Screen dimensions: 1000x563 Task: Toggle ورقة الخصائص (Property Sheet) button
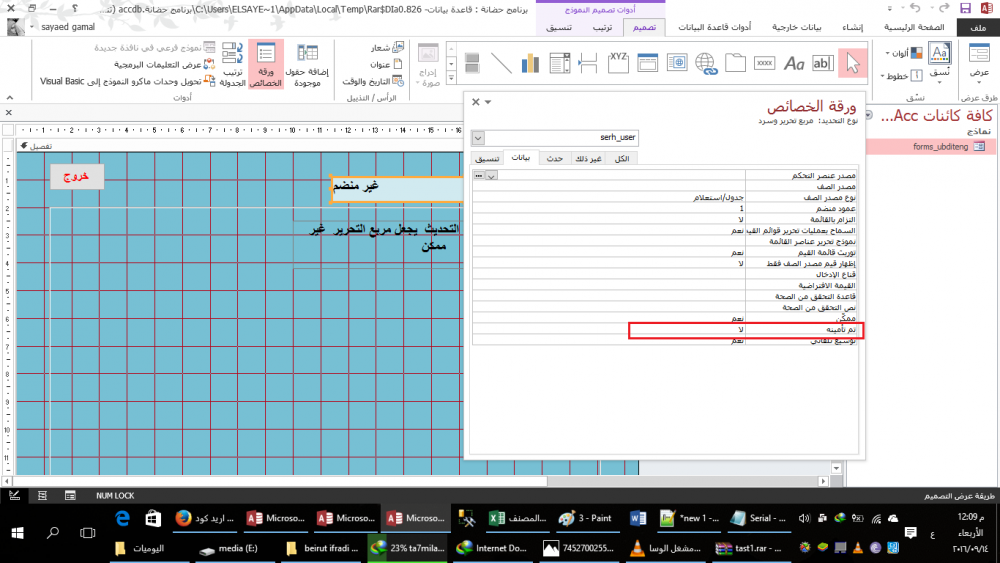[266, 64]
